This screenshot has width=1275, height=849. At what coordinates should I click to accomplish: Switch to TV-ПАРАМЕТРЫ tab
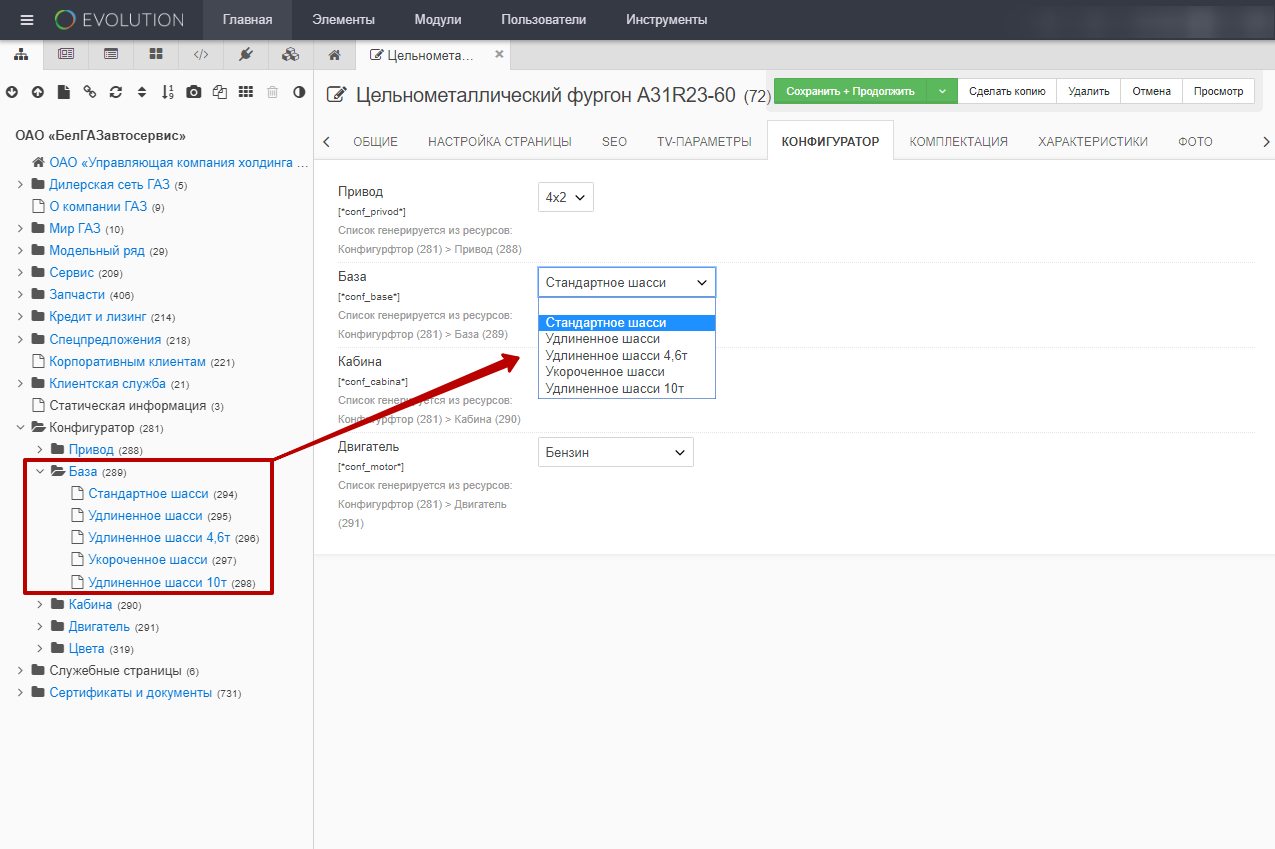click(x=704, y=142)
